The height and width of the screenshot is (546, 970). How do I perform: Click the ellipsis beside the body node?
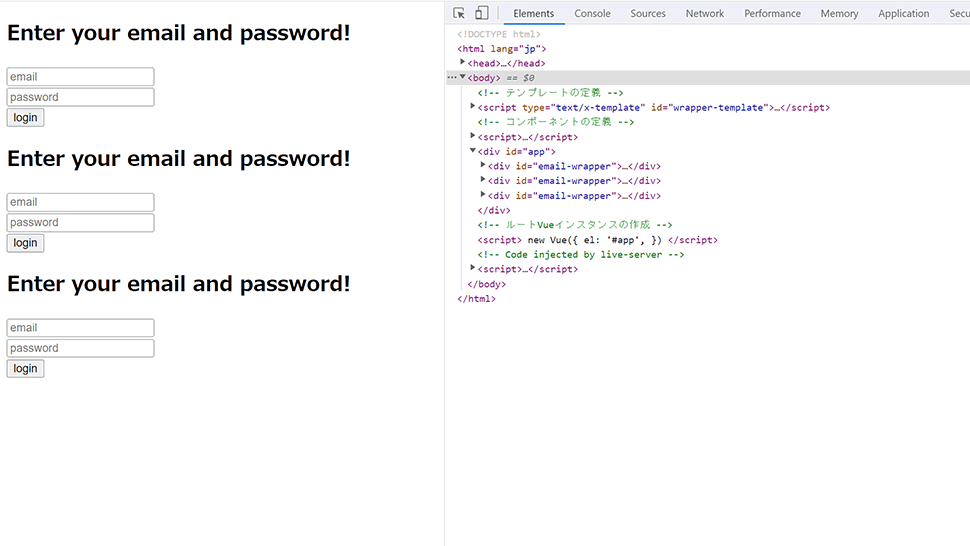452,77
